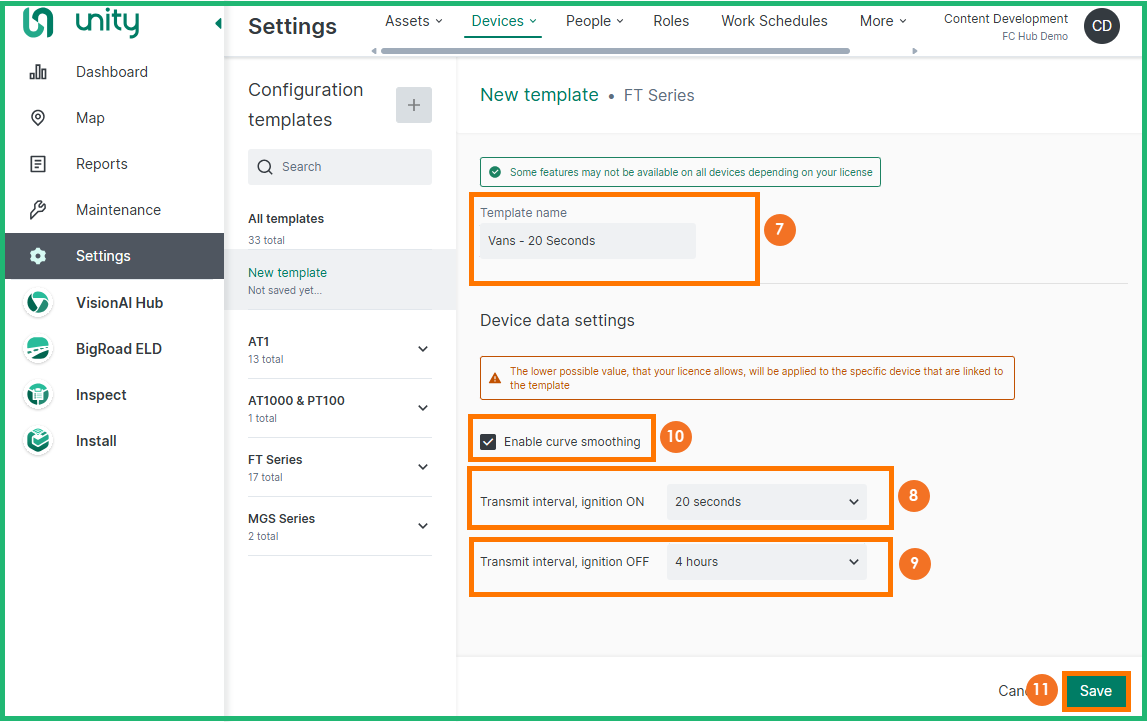Open BigRoad ELD app icon
This screenshot has width=1147, height=722.
[x=38, y=349]
